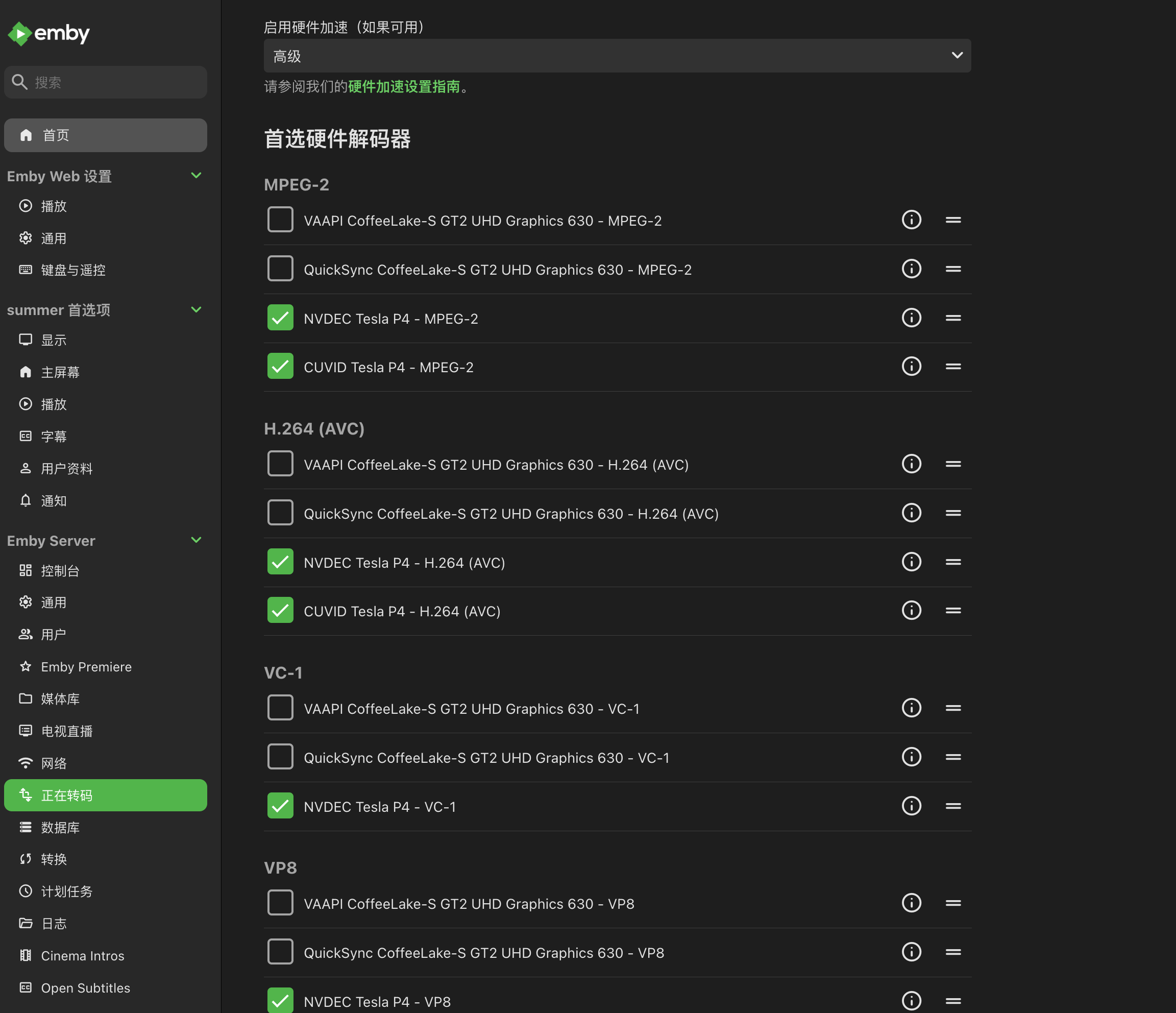This screenshot has height=1013, width=1176.
Task: Enable QuickSync CoffeeLake-S MPEG-2 decoder
Action: 280,269
